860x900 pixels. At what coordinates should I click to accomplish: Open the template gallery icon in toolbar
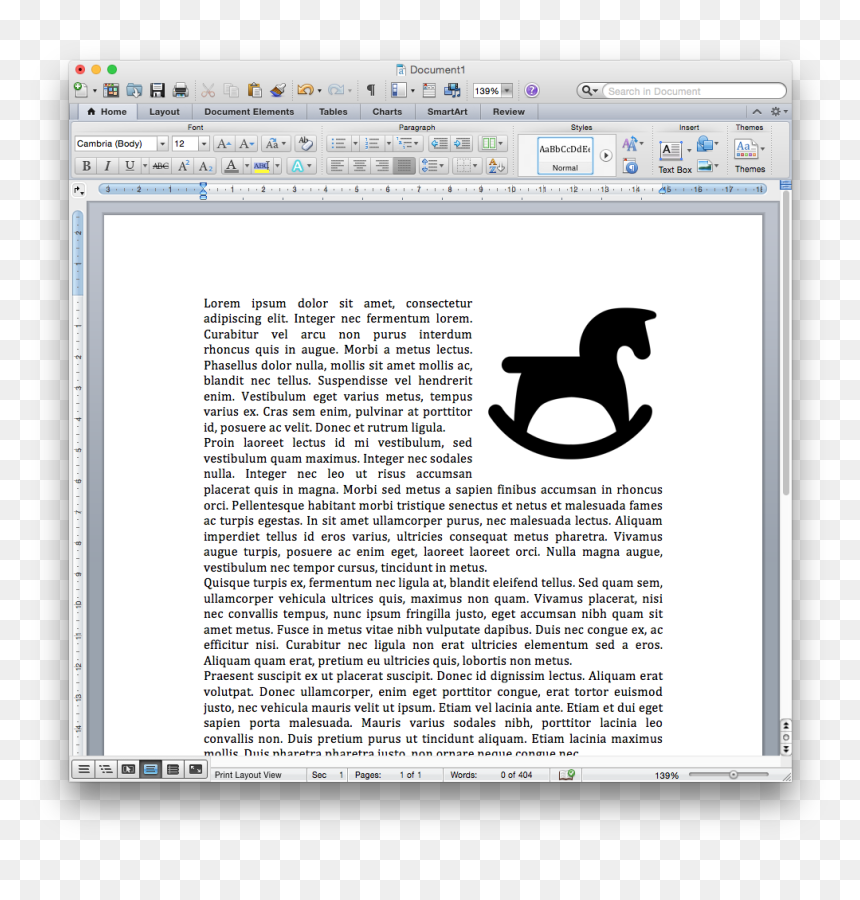[x=111, y=90]
